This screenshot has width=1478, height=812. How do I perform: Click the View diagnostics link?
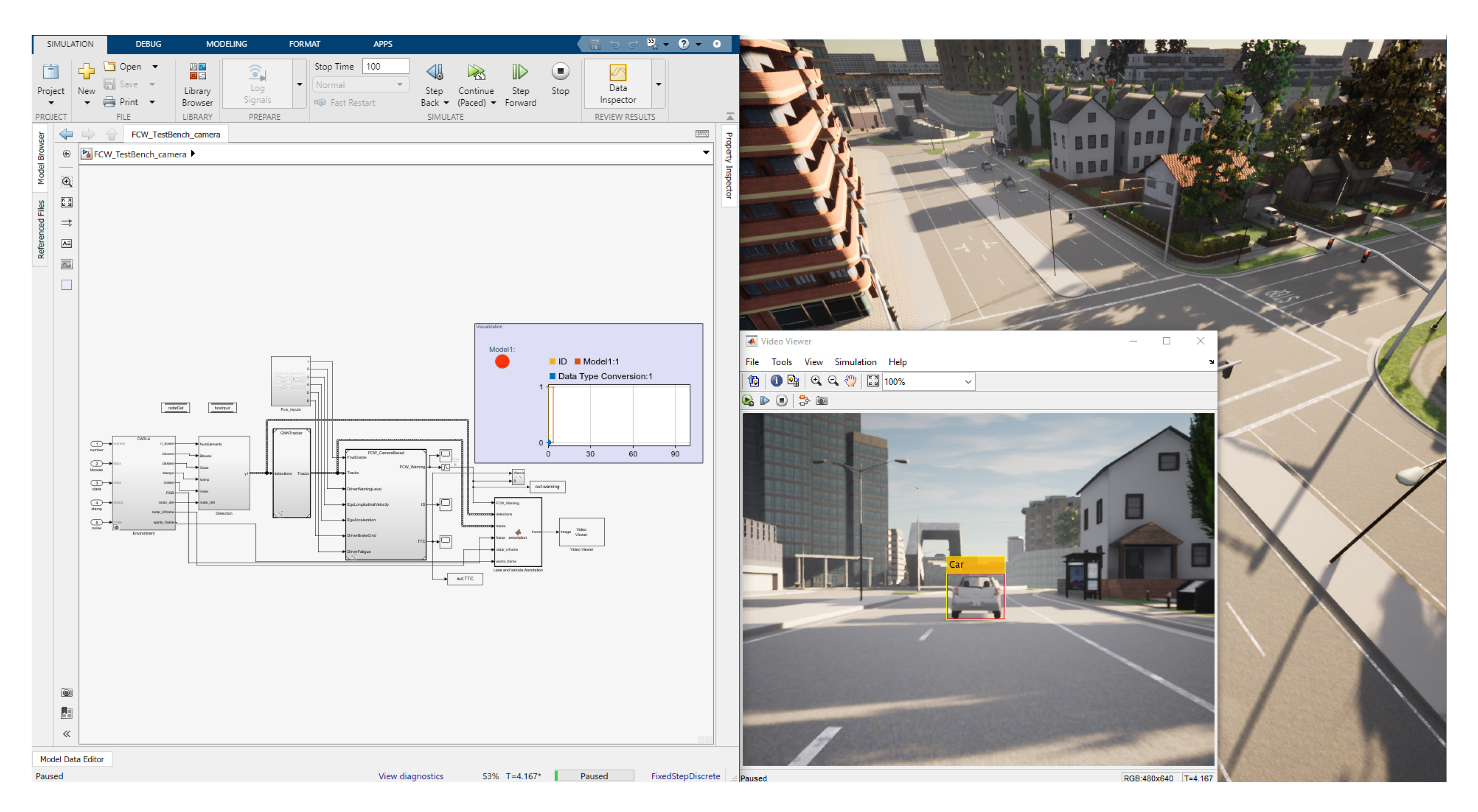tap(410, 777)
